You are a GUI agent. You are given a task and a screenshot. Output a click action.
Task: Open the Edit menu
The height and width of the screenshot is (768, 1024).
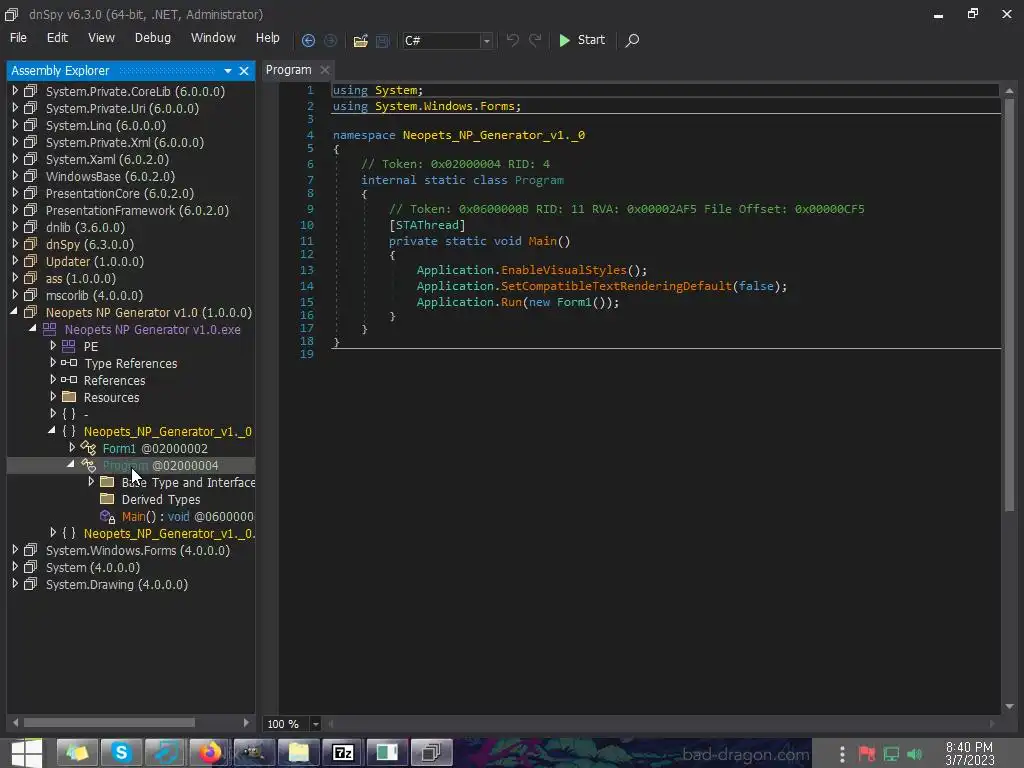pos(57,38)
